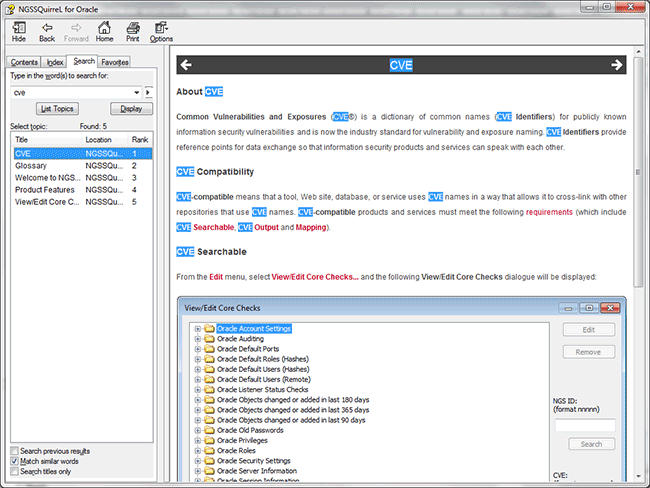Select Oracle Objects changed in last 90 days
Viewport: 650px width, 488px height.
(x=291, y=420)
